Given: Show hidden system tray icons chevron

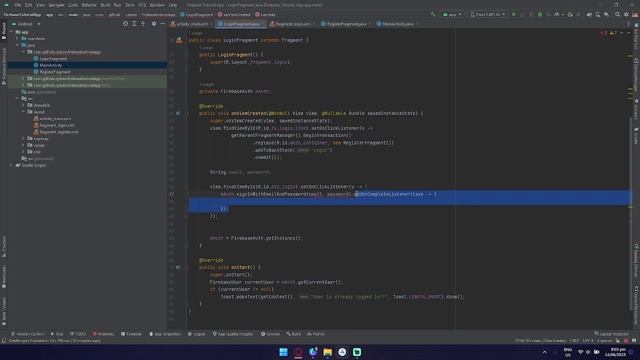Looking at the screenshot, I should click(544, 352).
